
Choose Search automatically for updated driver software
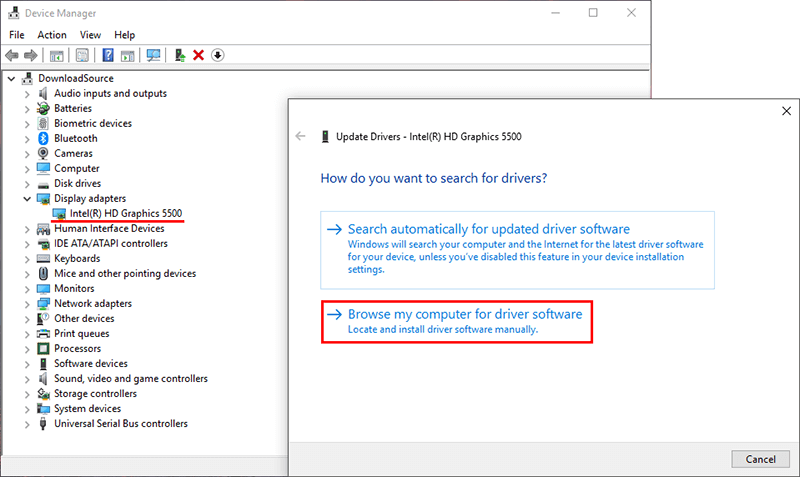[517, 250]
